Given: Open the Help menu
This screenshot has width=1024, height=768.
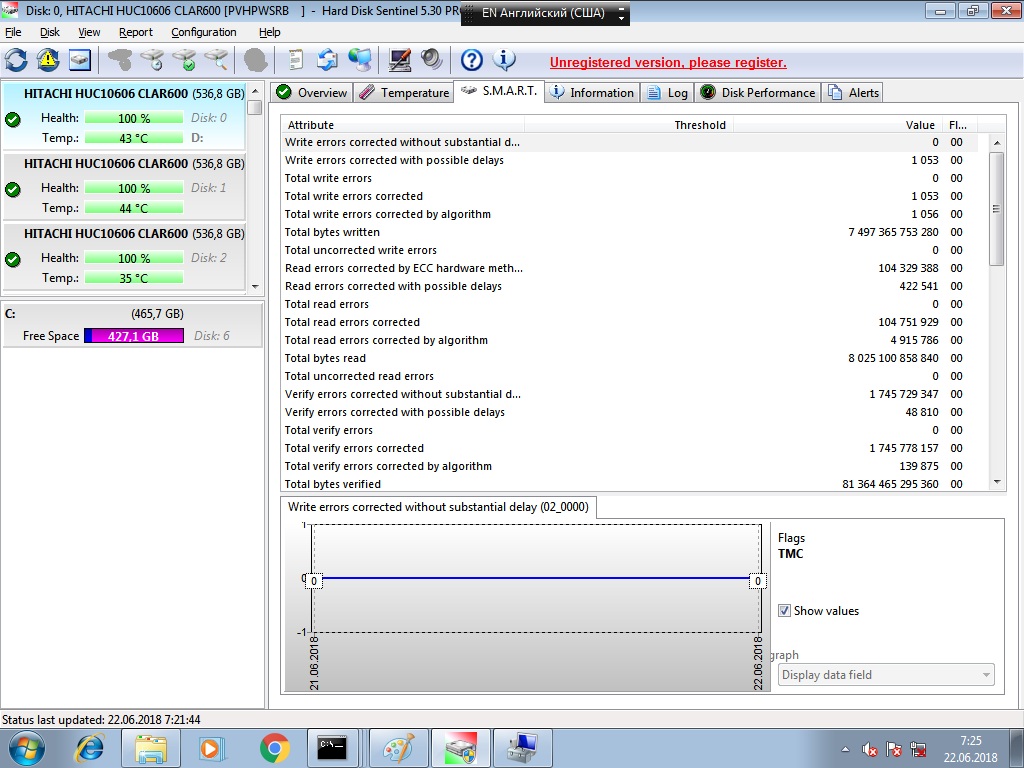Looking at the screenshot, I should tap(269, 32).
